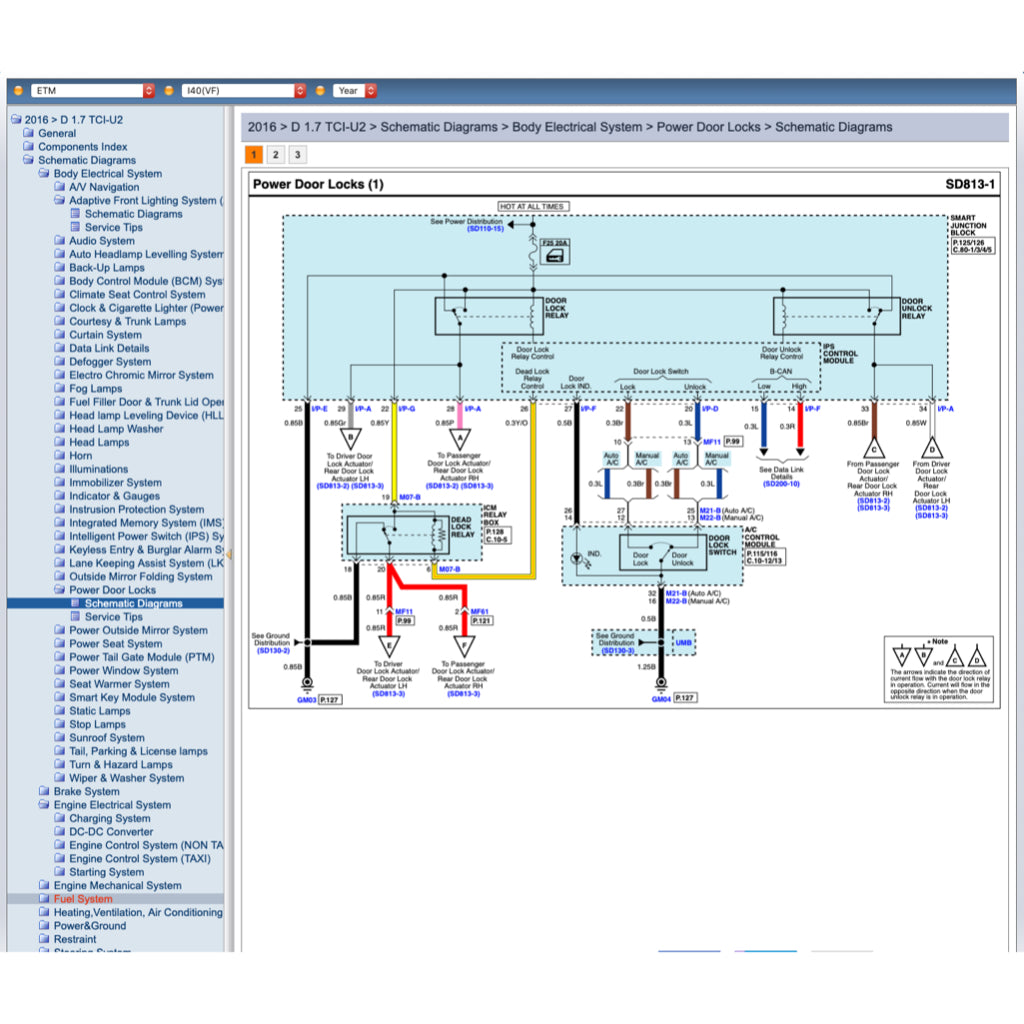Viewport: 1024px width, 1024px height.
Task: Click folder icon next to Brake System
Action: pos(44,791)
